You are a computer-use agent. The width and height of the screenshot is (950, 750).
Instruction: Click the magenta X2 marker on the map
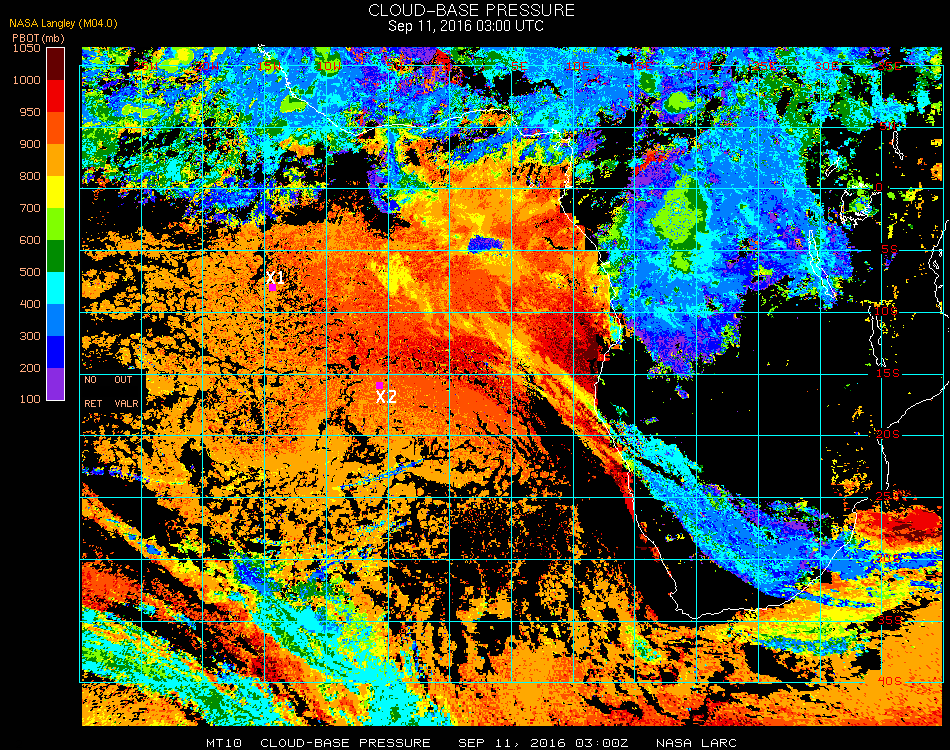pyautogui.click(x=379, y=385)
